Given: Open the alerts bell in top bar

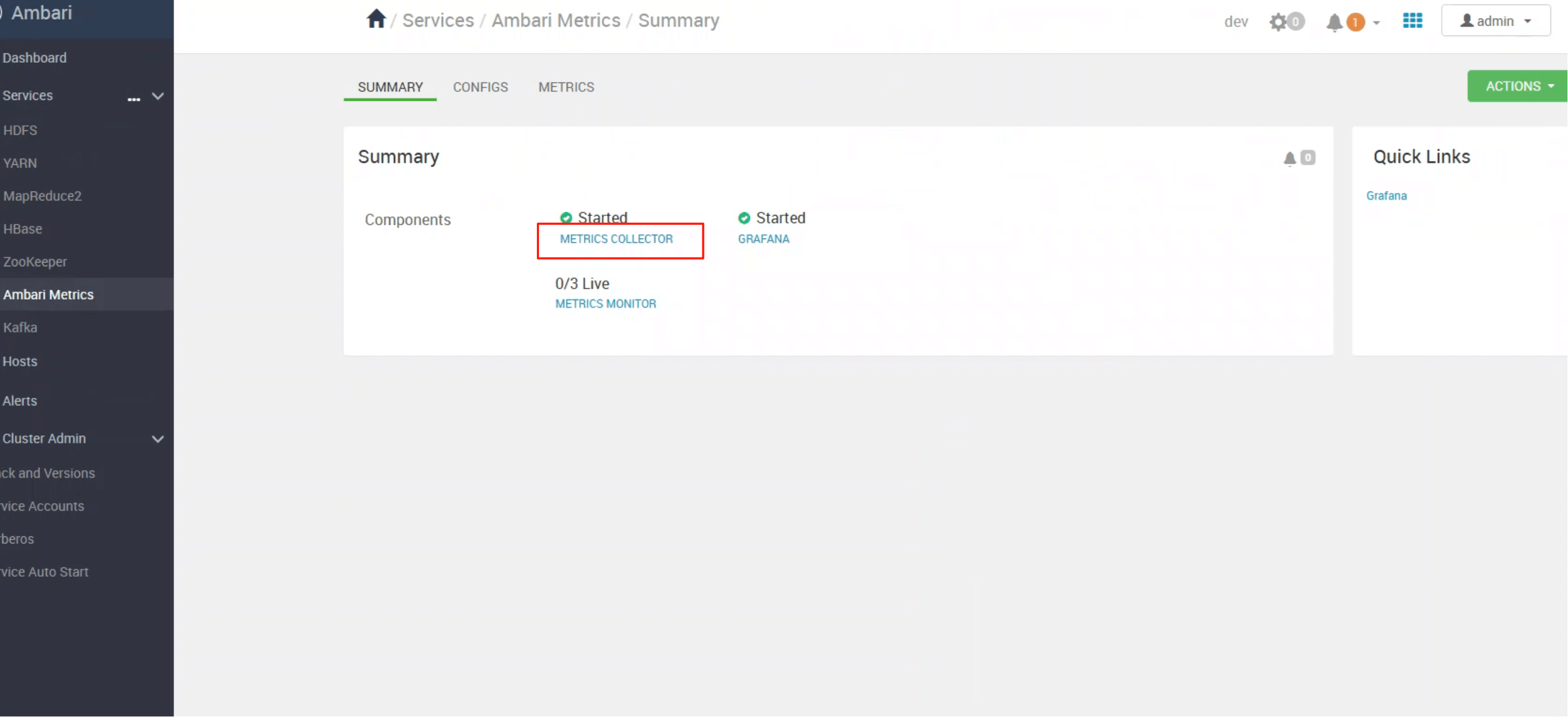Looking at the screenshot, I should (x=1333, y=22).
